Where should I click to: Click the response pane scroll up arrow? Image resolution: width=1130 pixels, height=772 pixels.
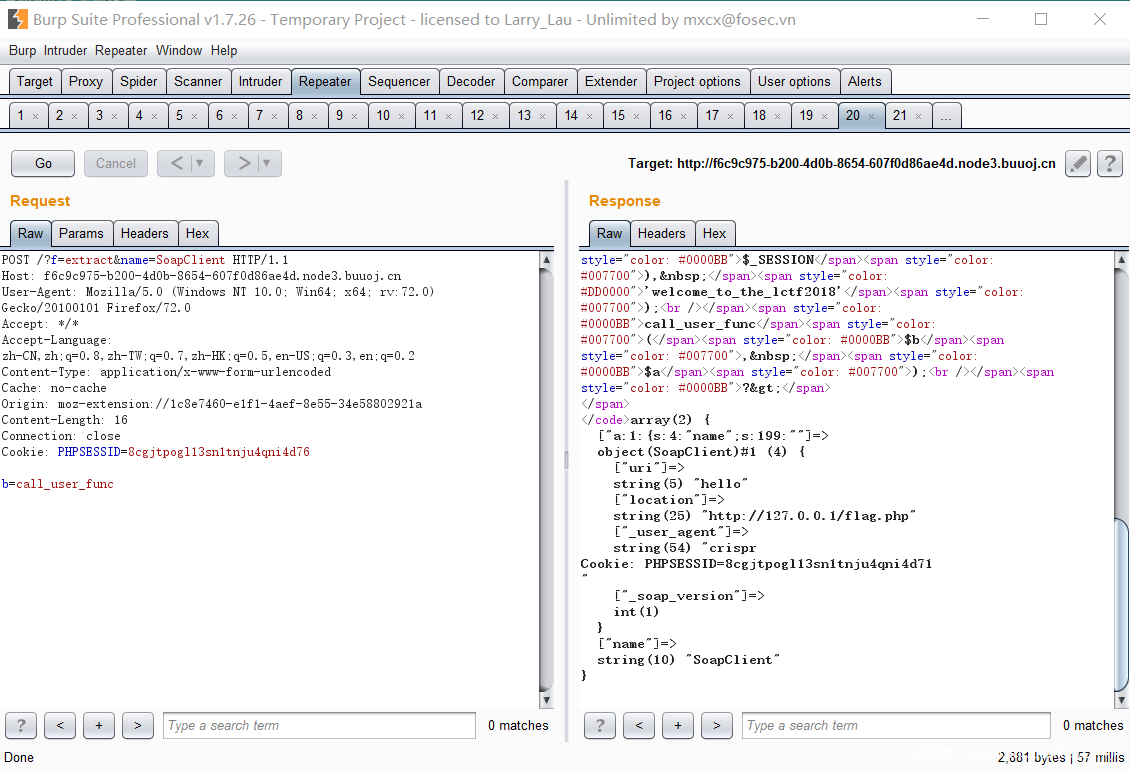pos(1121,259)
